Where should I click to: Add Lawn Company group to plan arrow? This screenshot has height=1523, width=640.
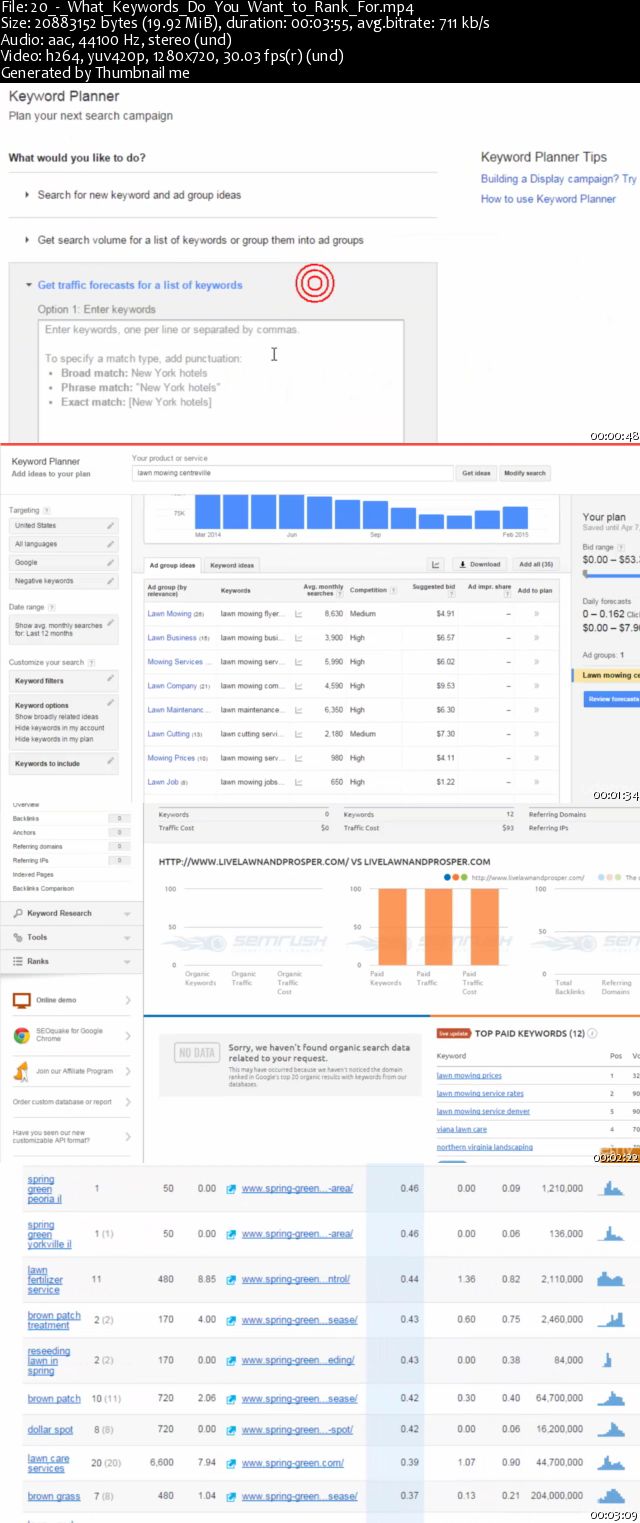click(536, 686)
